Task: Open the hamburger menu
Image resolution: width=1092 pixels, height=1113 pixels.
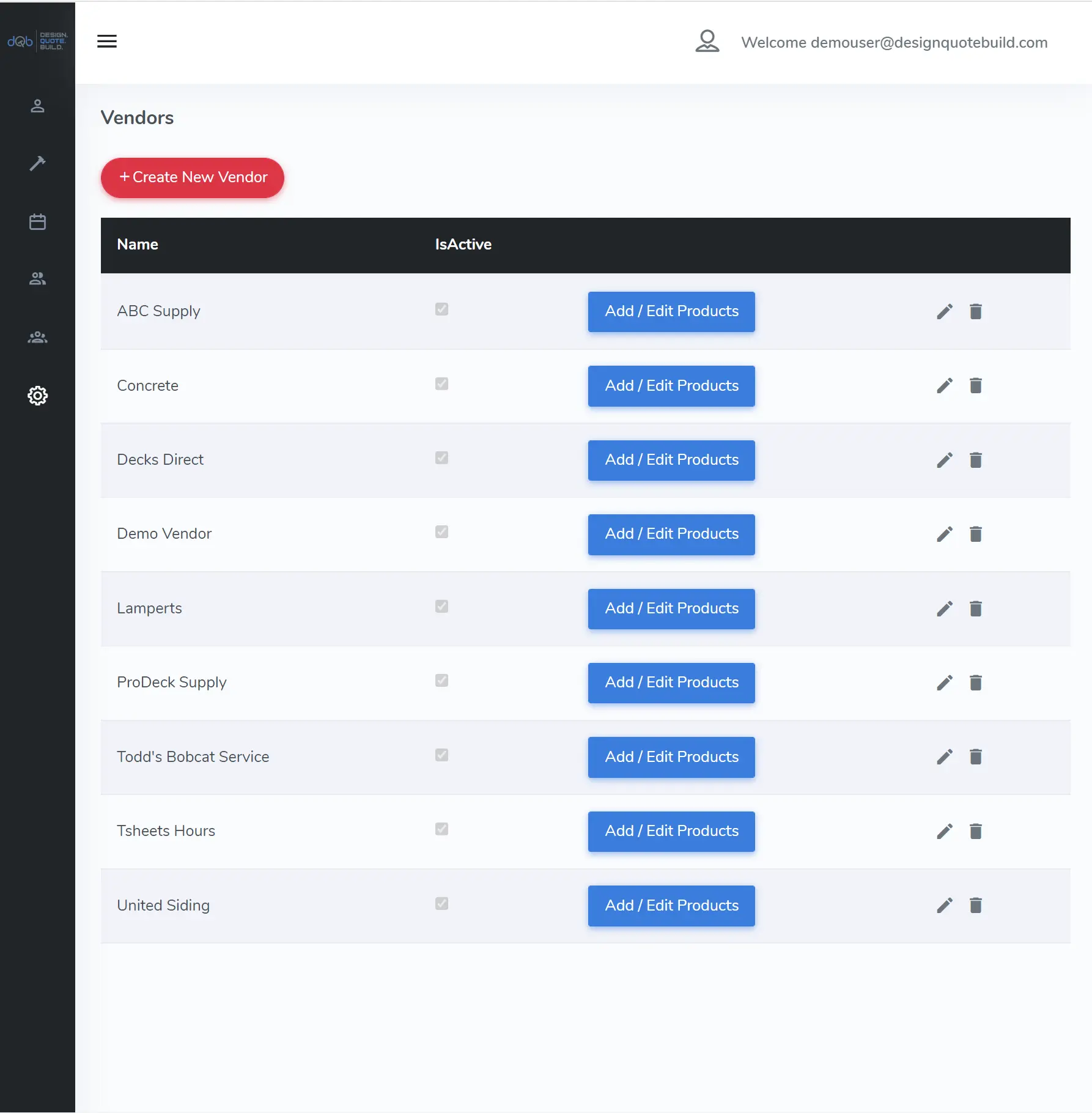Action: [107, 42]
